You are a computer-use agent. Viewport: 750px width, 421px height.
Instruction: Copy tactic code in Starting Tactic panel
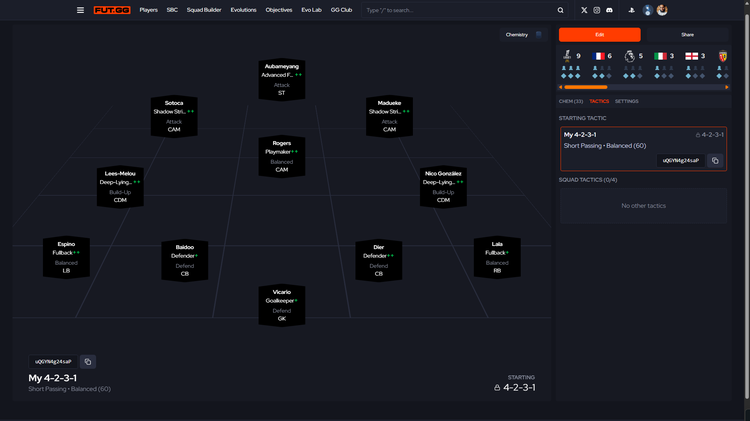715,160
